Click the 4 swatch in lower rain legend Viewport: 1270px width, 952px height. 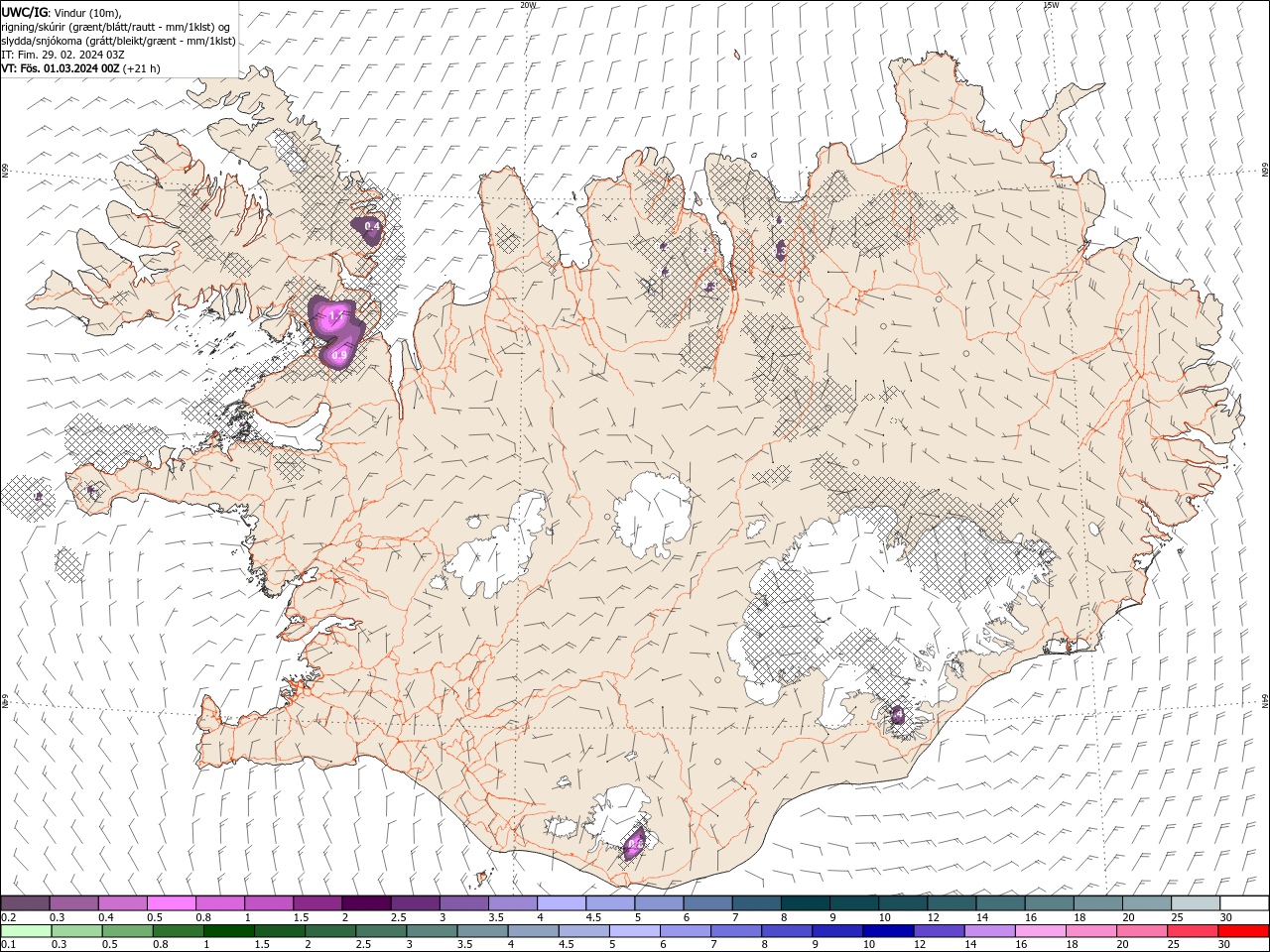[532, 931]
